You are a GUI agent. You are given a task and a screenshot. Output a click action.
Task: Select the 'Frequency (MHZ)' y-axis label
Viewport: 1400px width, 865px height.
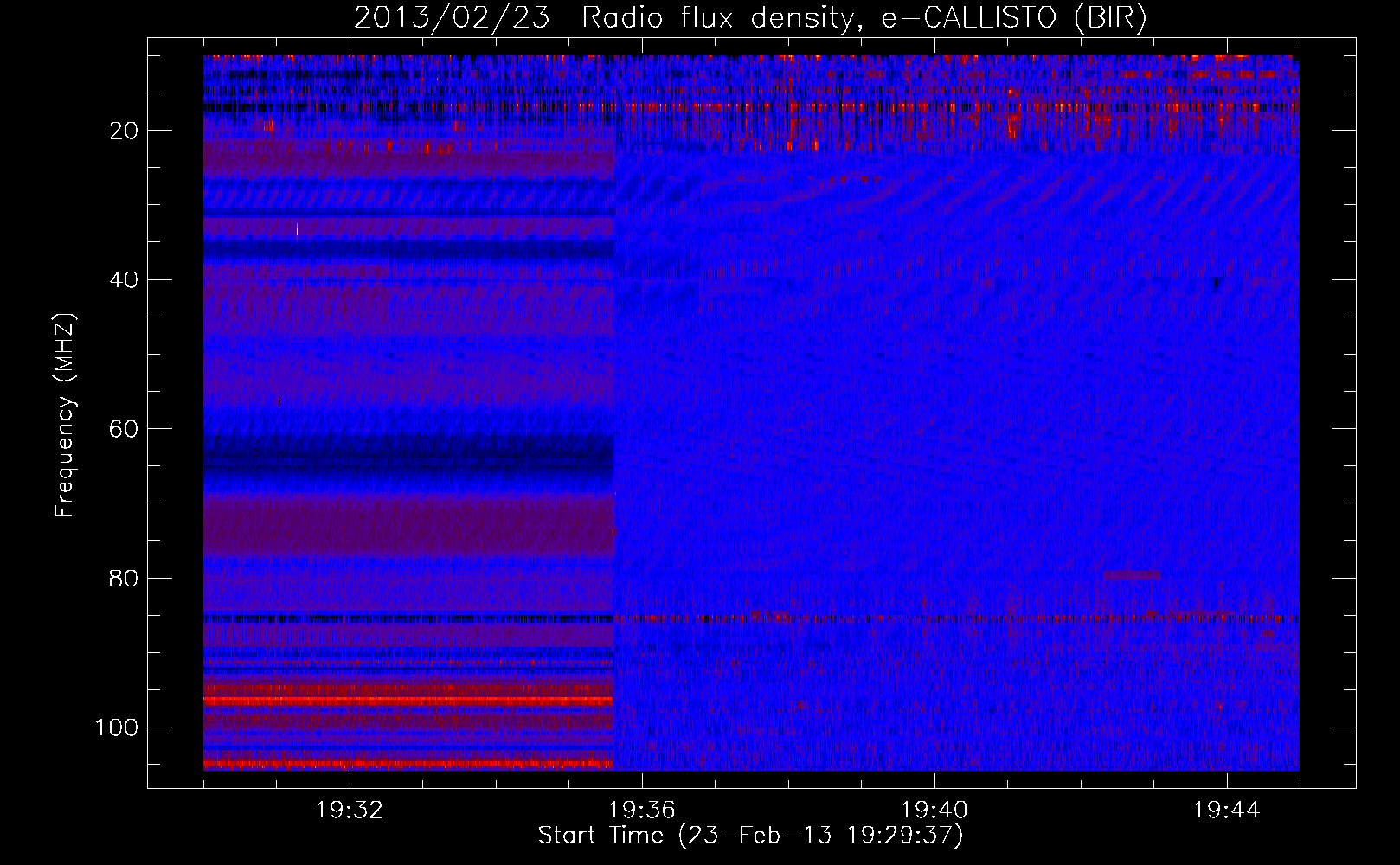(x=65, y=415)
